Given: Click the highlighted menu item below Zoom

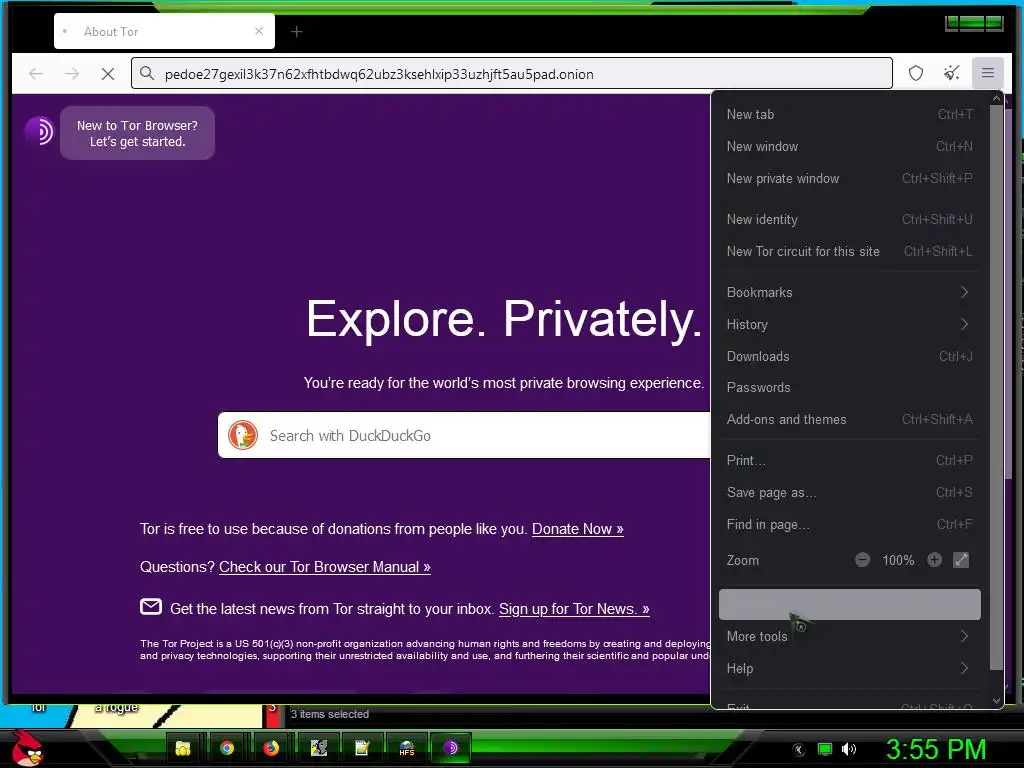Looking at the screenshot, I should [849, 604].
